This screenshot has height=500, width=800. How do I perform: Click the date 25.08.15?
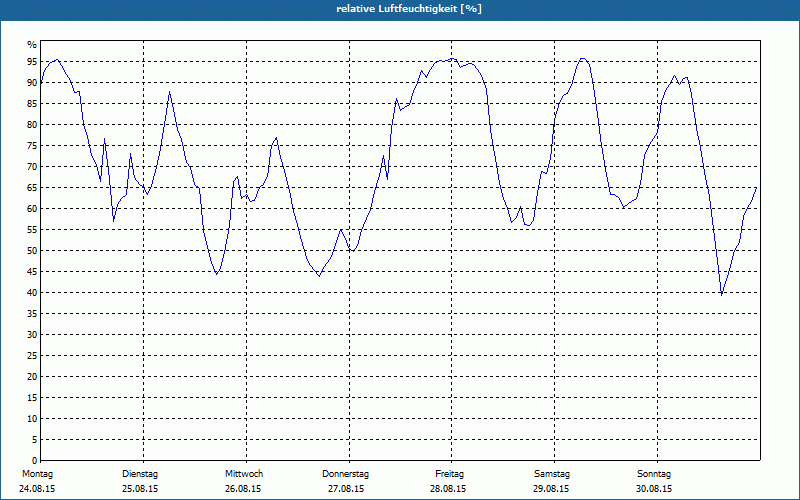click(x=140, y=489)
